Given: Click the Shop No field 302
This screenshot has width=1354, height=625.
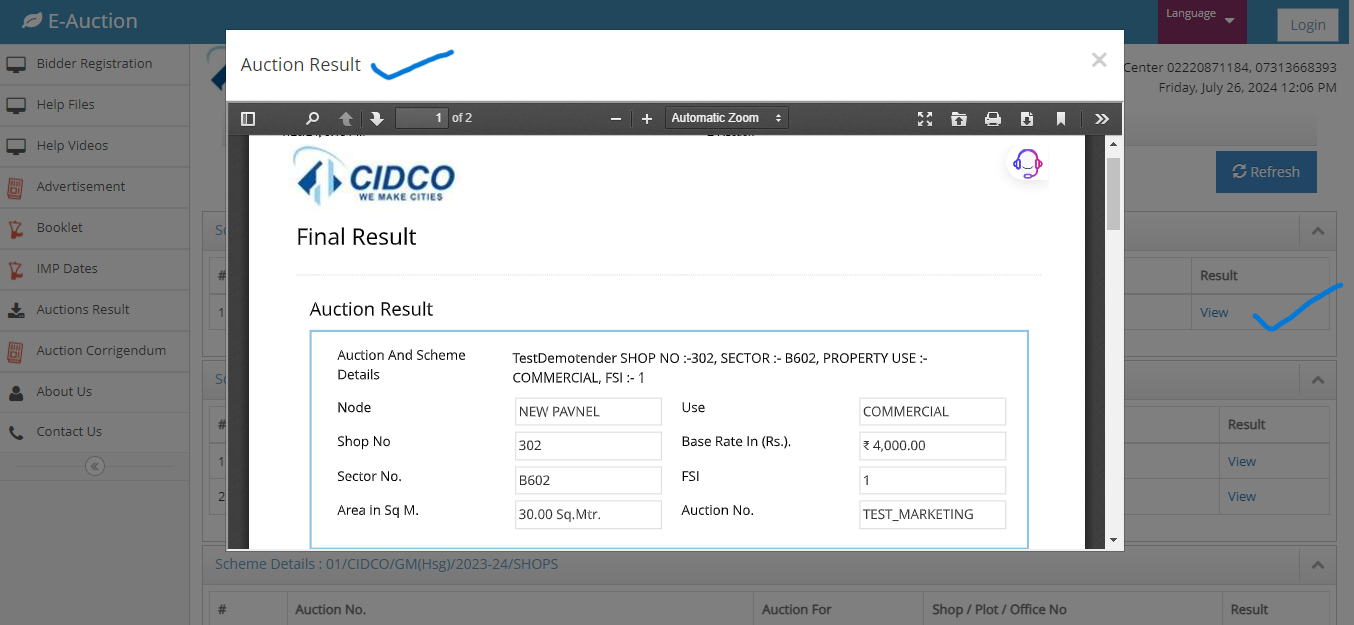Looking at the screenshot, I should 588,446.
